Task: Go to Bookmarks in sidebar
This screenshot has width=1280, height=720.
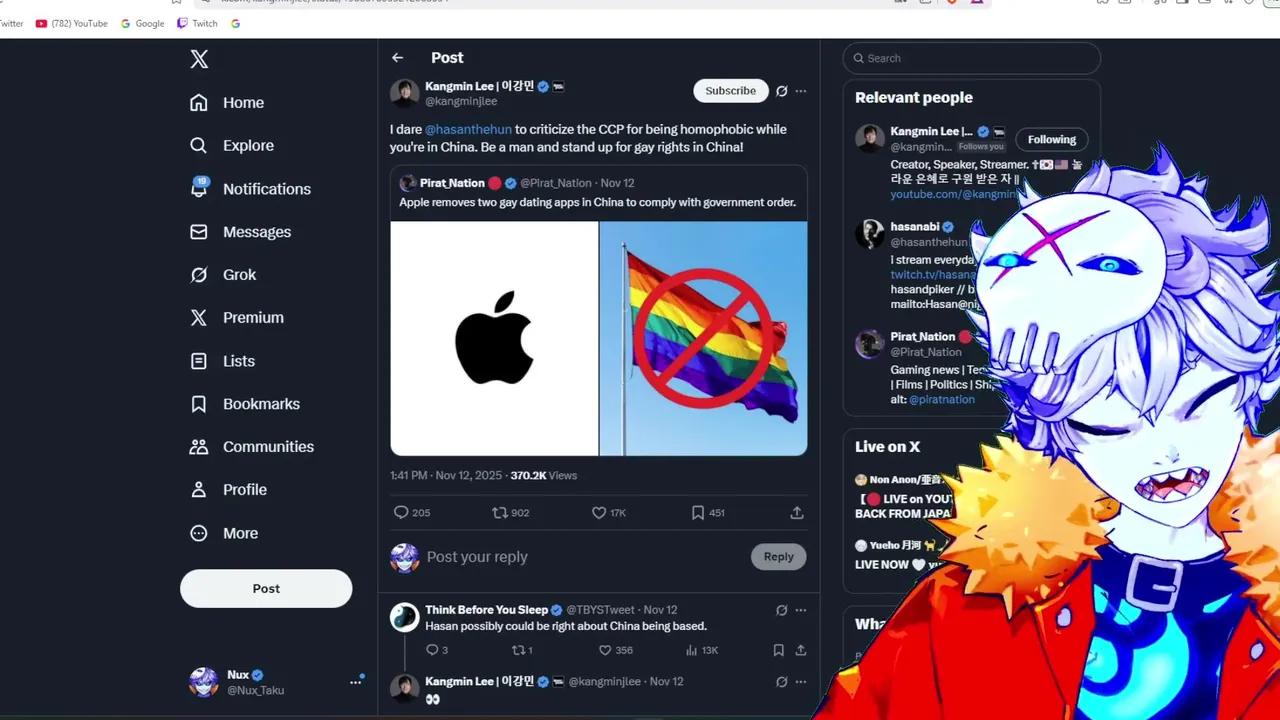Action: click(x=245, y=404)
